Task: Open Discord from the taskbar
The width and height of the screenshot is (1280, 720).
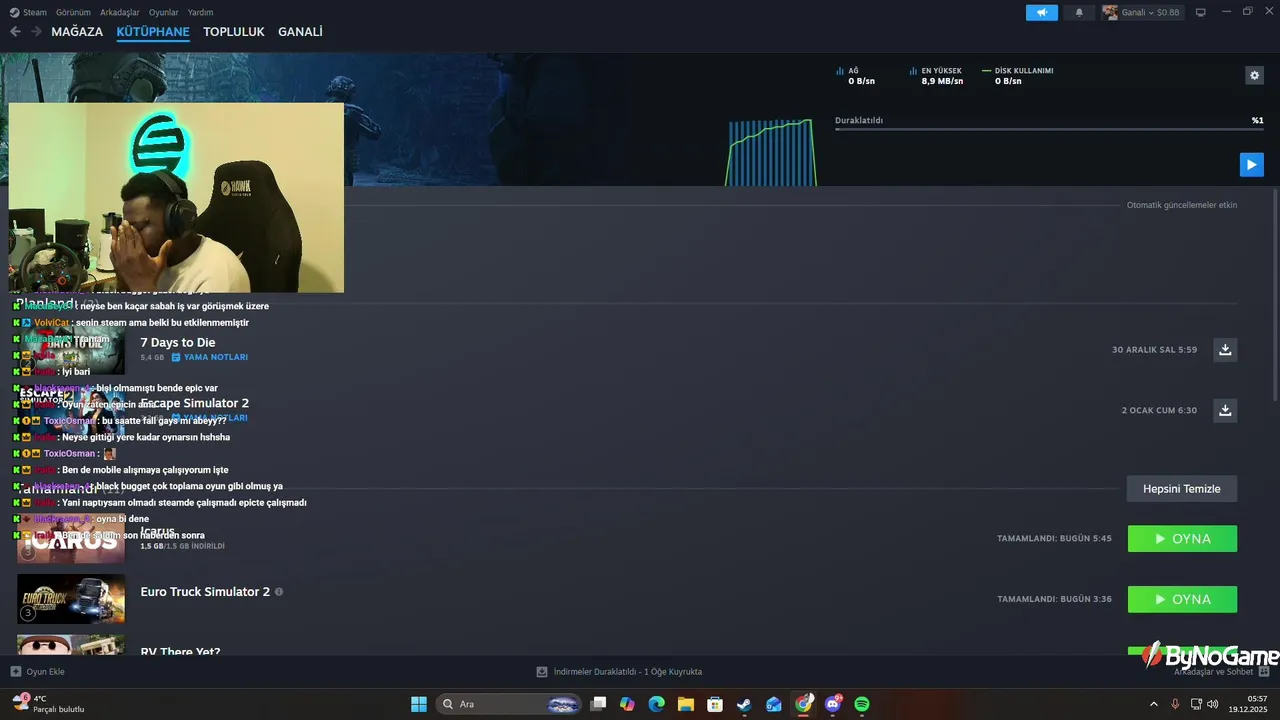Action: (x=833, y=704)
